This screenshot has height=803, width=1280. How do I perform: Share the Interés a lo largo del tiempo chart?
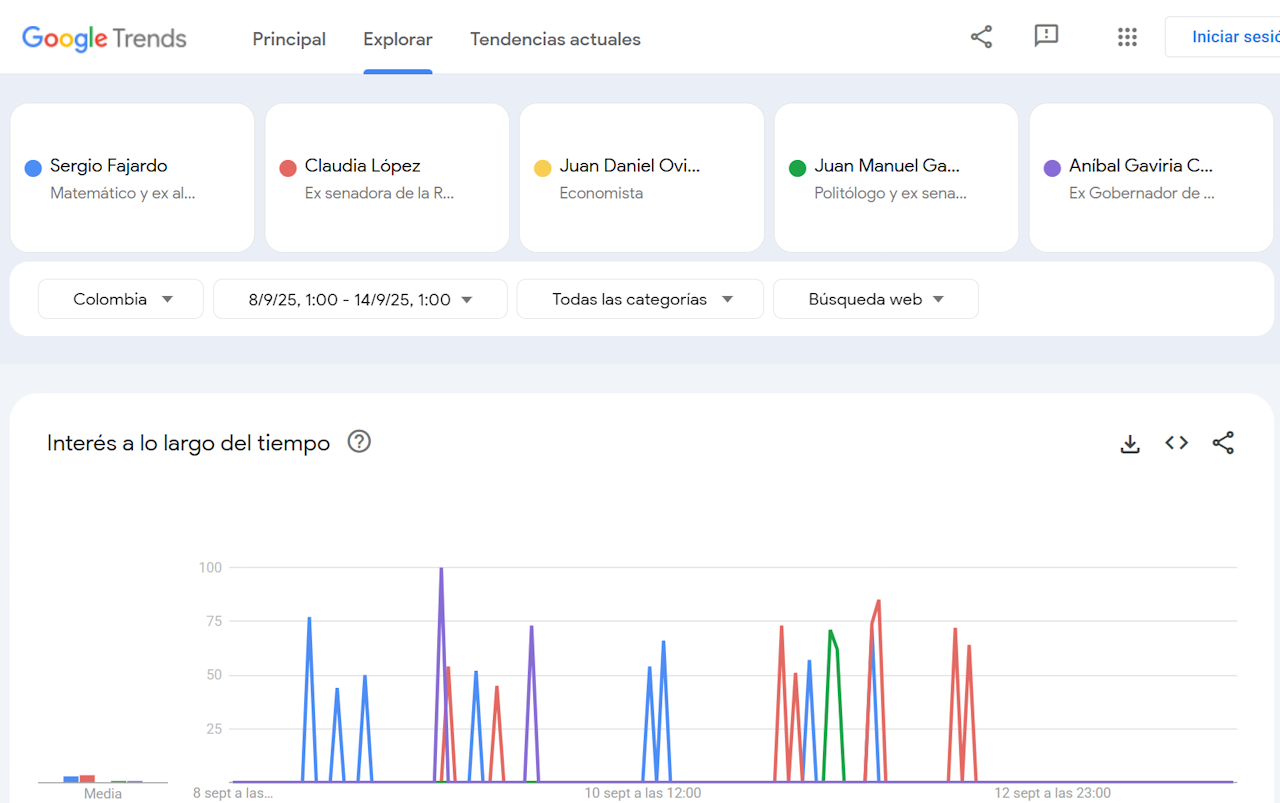(1223, 443)
